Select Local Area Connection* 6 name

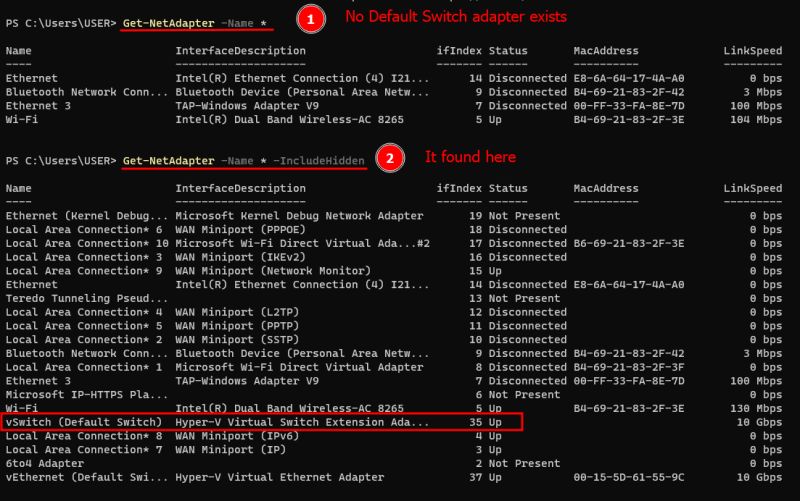click(84, 230)
